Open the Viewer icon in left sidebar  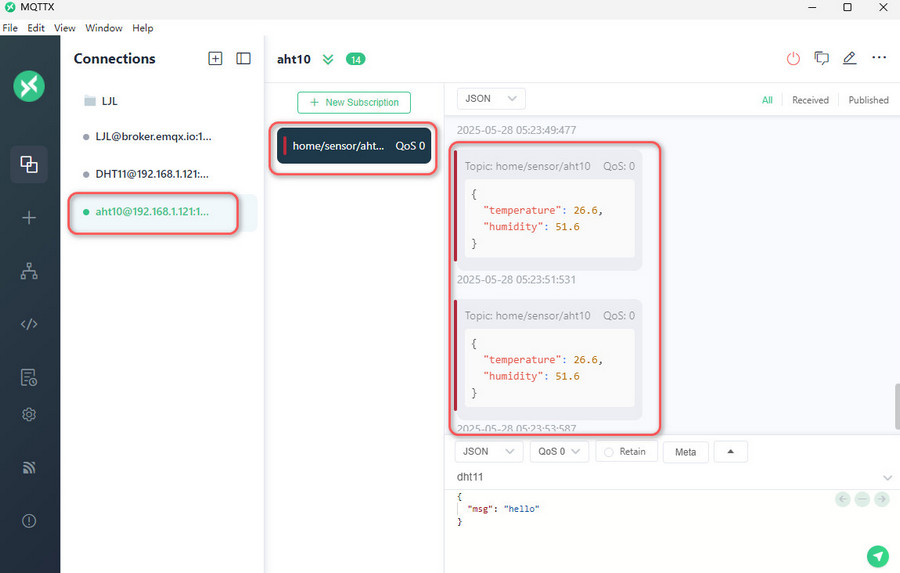(29, 271)
